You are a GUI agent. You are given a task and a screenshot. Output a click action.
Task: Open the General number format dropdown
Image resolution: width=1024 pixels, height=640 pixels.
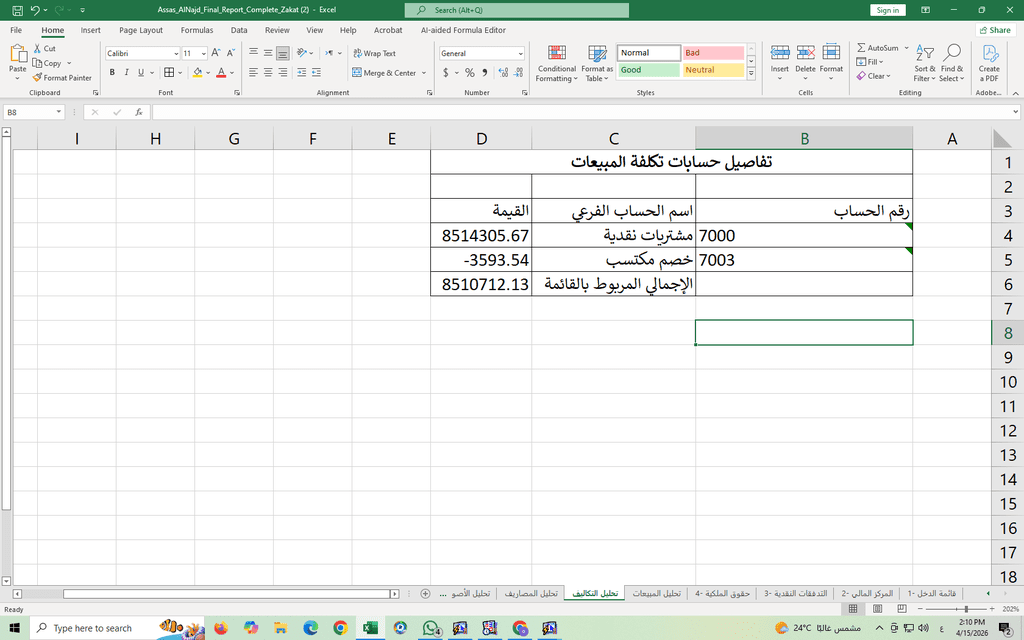click(520, 54)
